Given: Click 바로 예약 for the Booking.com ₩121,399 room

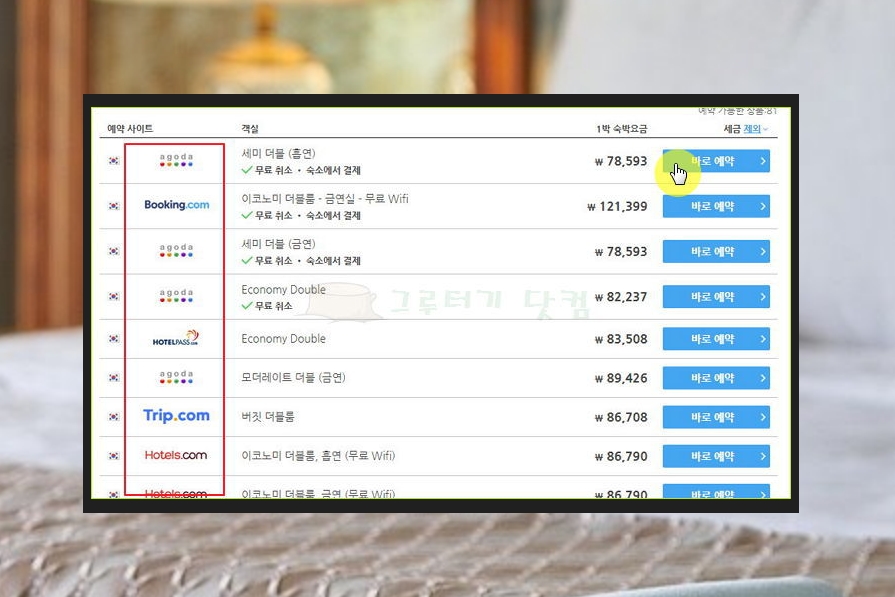Looking at the screenshot, I should click(716, 206).
